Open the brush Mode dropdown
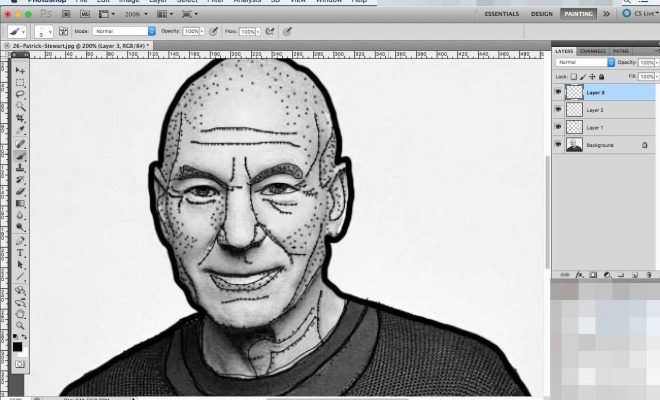Image resolution: width=660 pixels, height=400 pixels. [x=124, y=31]
